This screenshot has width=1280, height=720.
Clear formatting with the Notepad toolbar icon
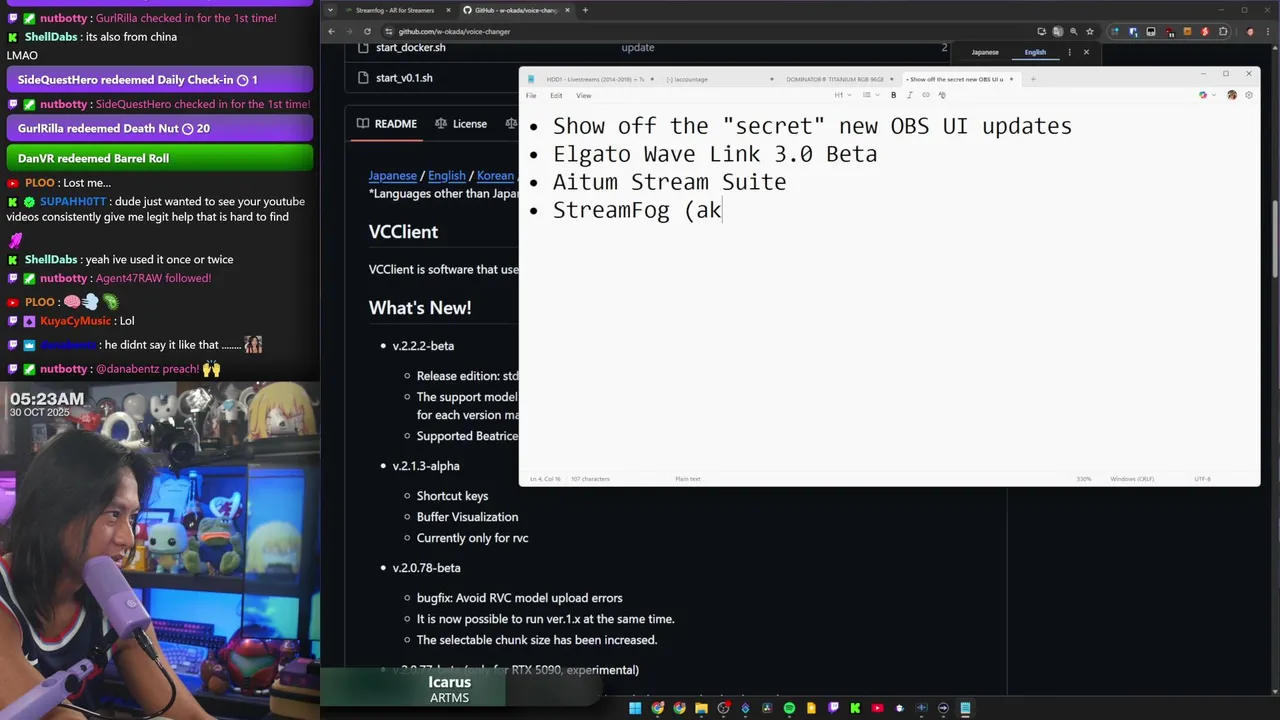(x=941, y=95)
